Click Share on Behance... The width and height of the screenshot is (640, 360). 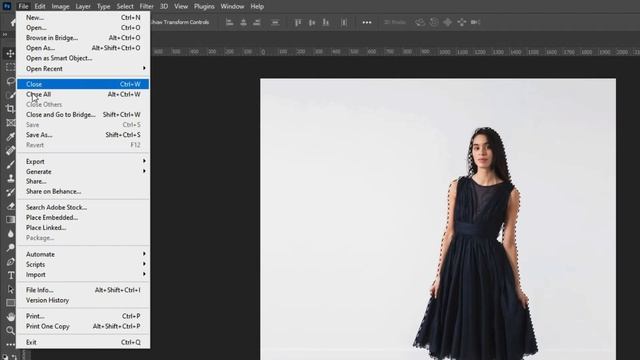83,191
